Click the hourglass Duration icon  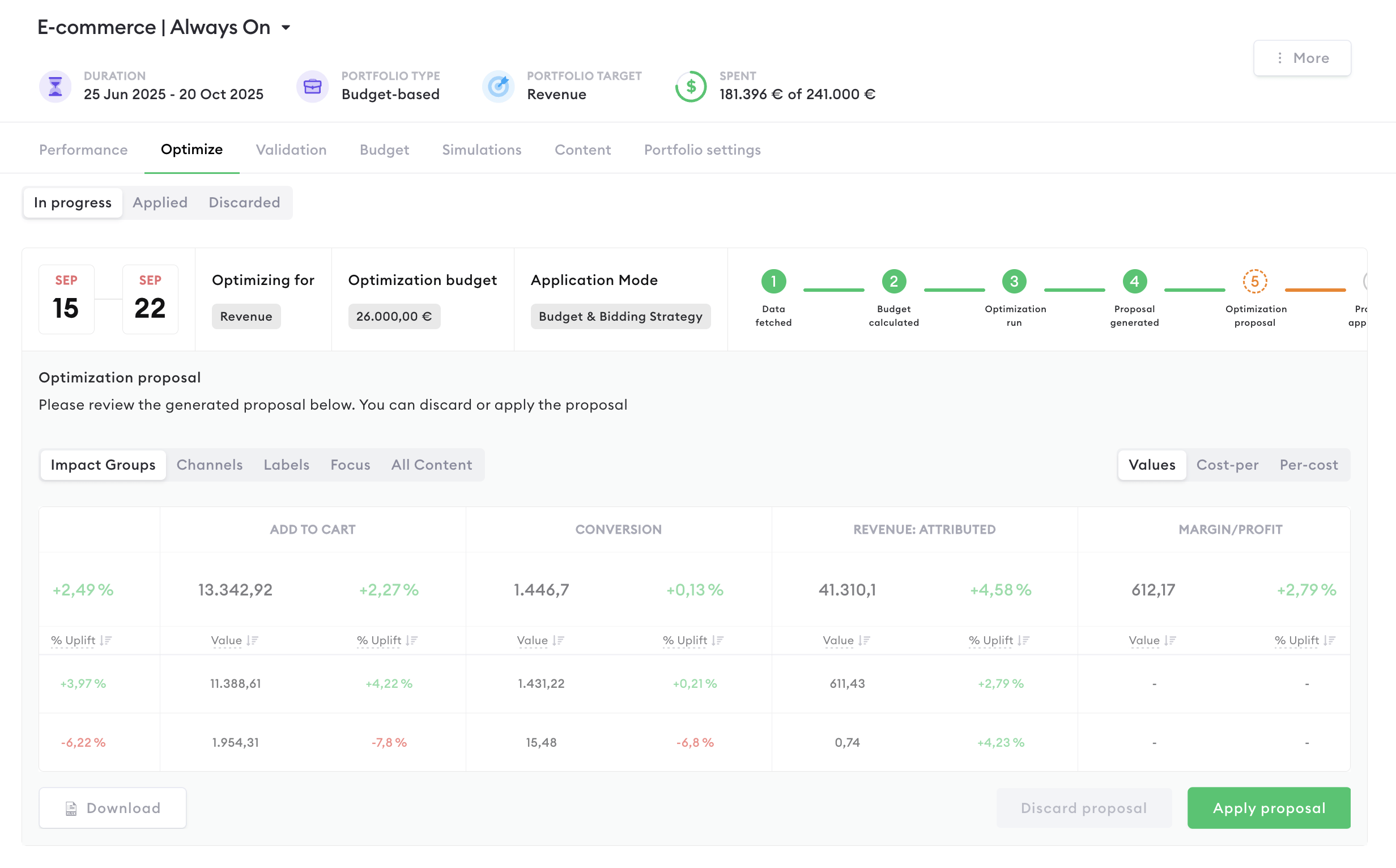55,86
